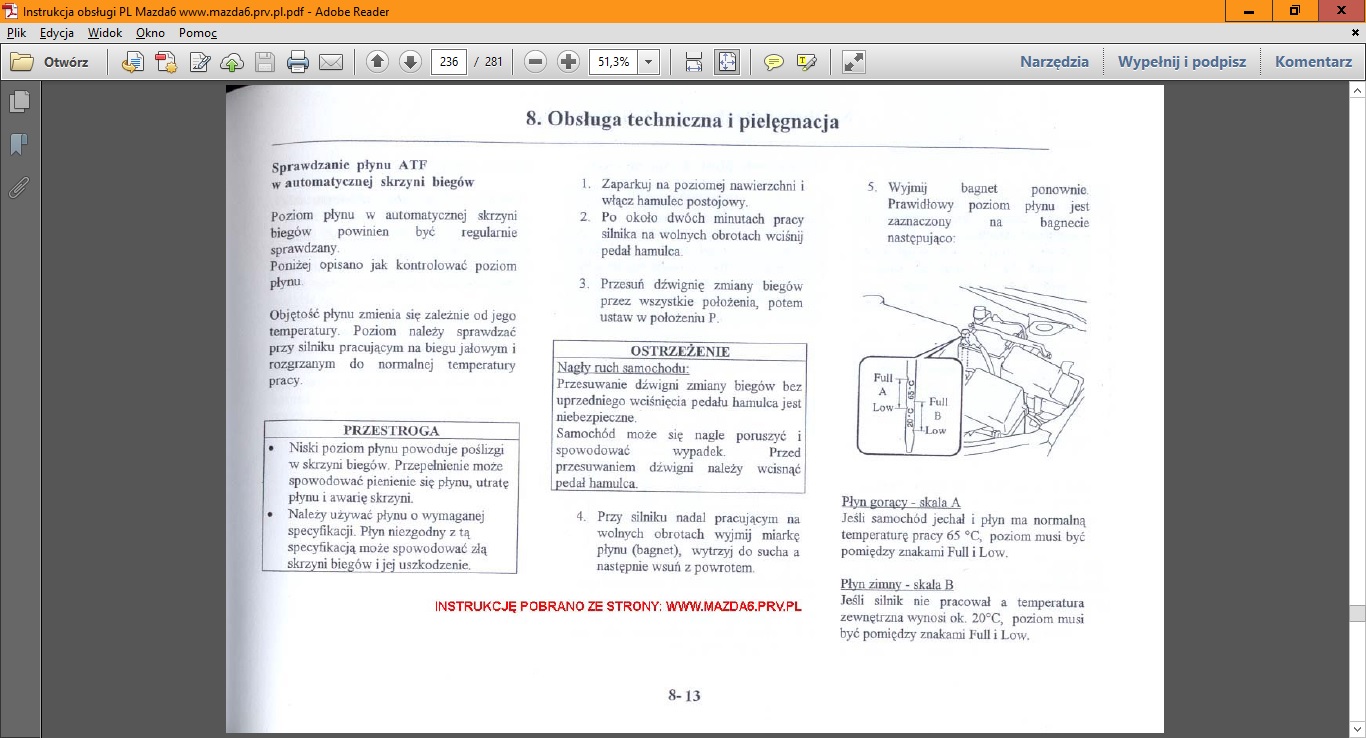Click the Adobe Reader PDF title bar icon
Viewport: 1366px width, 738px height.
pyautogui.click(x=10, y=11)
